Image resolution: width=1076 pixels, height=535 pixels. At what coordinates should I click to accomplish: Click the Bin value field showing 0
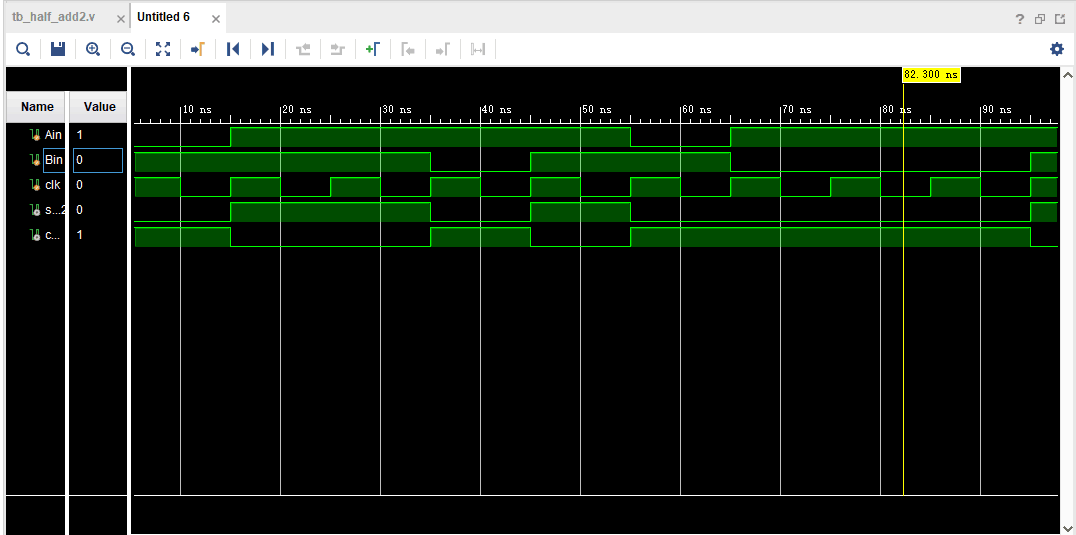point(98,160)
